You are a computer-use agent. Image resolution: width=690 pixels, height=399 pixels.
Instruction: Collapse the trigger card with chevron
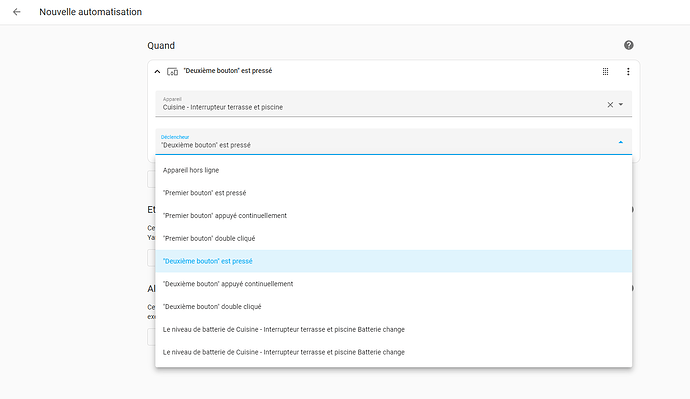point(157,71)
